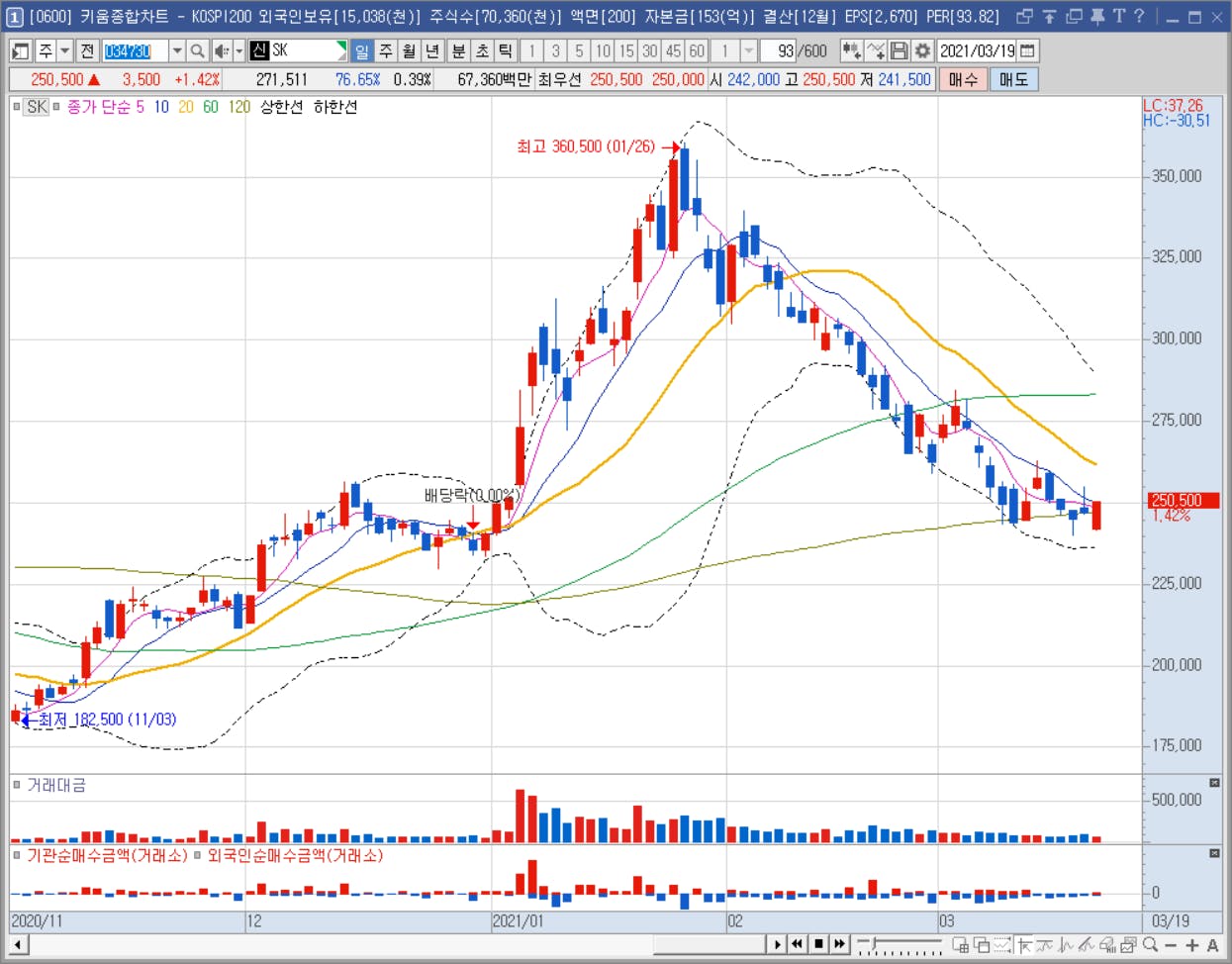This screenshot has width=1232, height=964.
Task: Open the chart settings gear icon
Action: (x=922, y=50)
